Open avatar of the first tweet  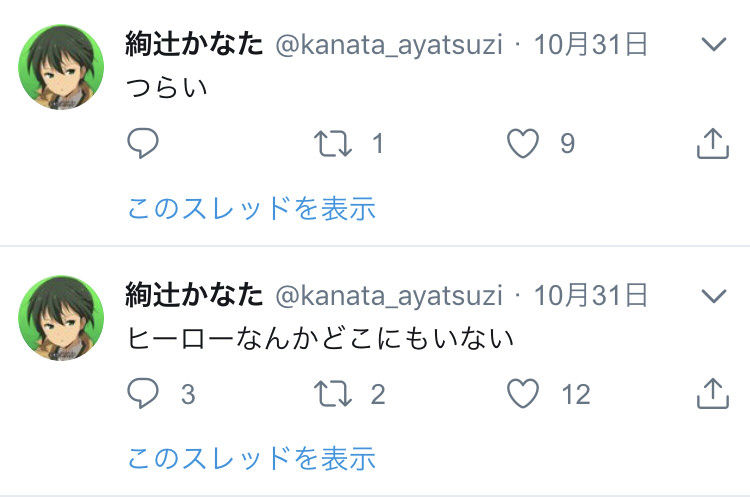coord(61,67)
